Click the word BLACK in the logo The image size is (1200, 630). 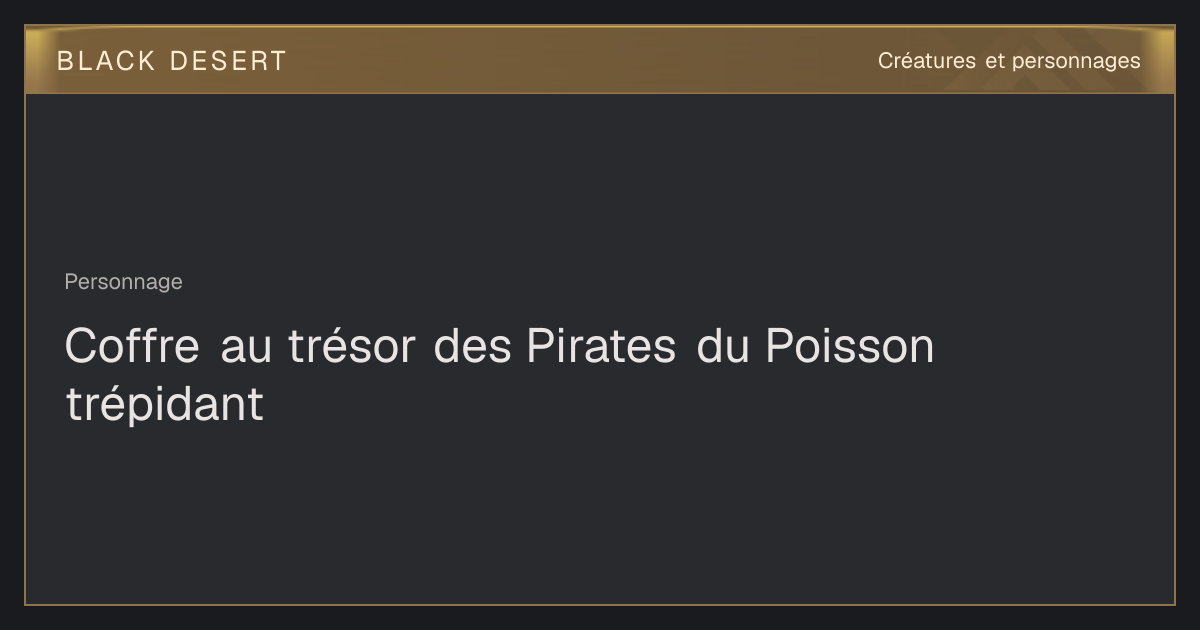tap(106, 61)
